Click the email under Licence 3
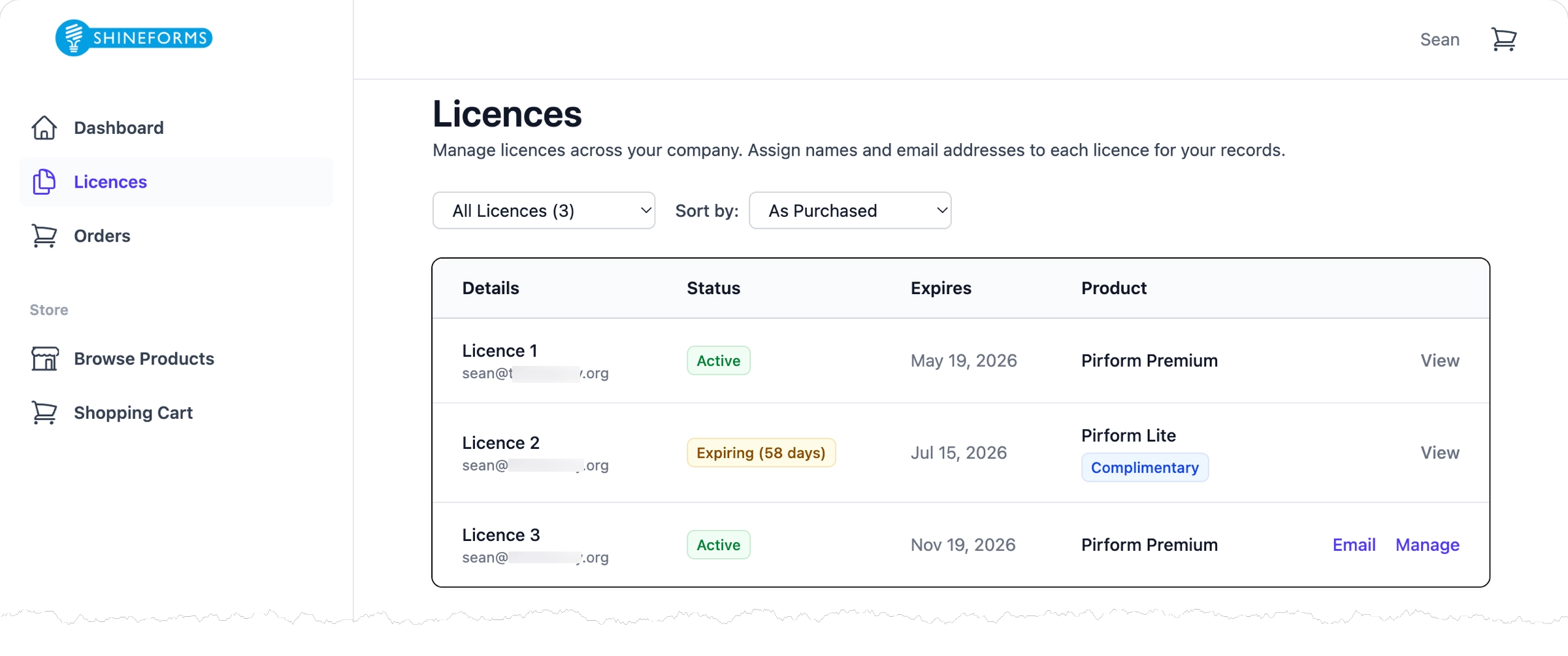This screenshot has width=1568, height=656. coord(535,558)
